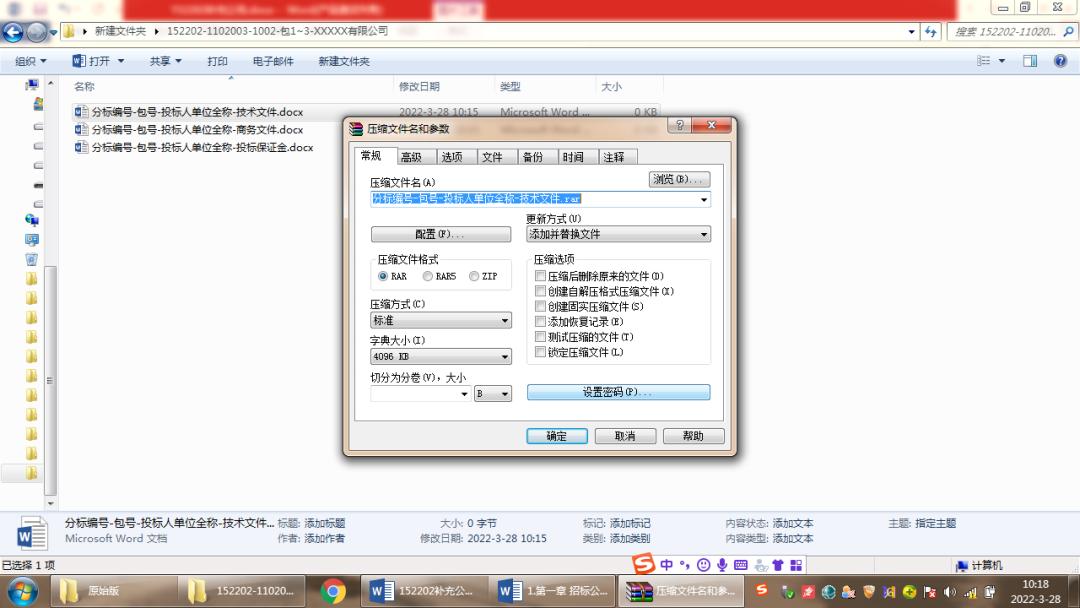The image size is (1080, 608).
Task: Click the Word icon of 商务文件.docx
Action: (81, 129)
